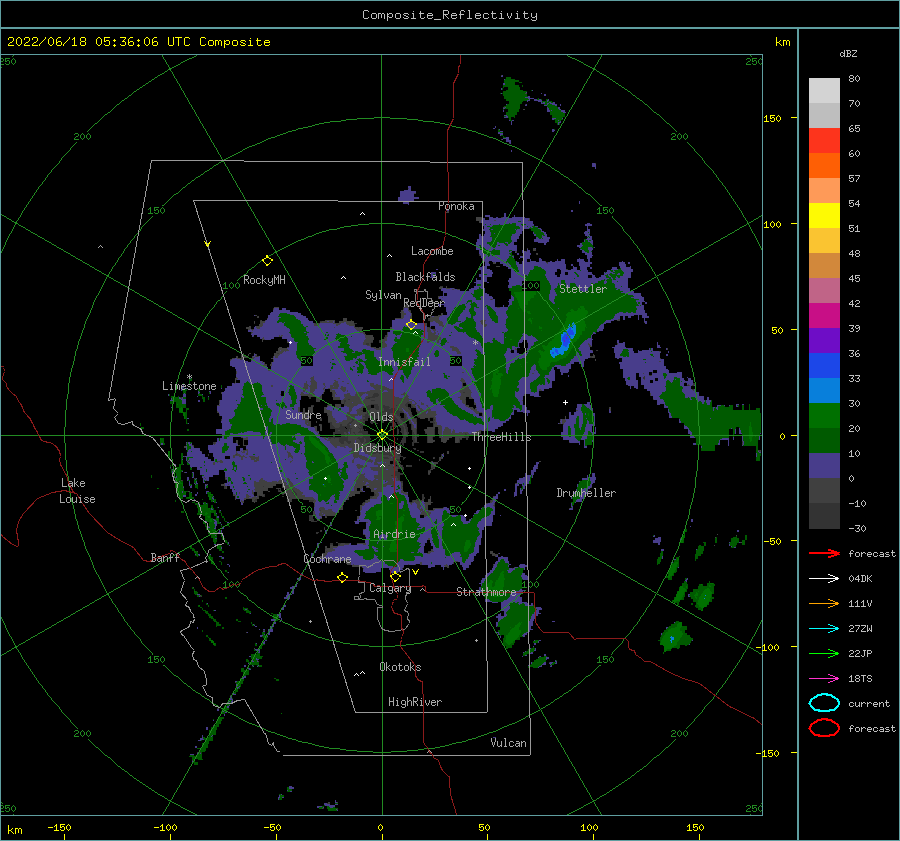Click the km unit label at top right

point(782,42)
